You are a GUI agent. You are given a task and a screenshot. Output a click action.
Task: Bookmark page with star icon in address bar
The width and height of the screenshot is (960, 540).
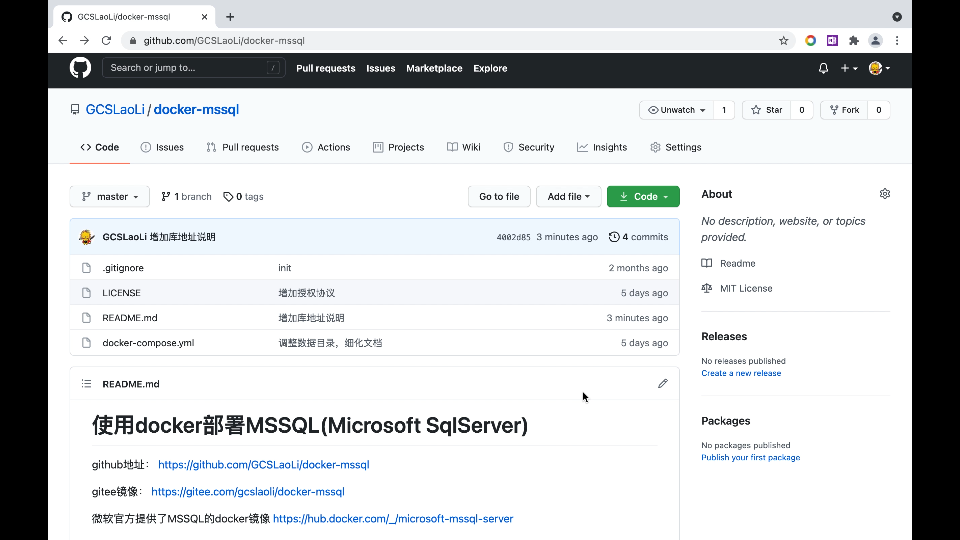click(784, 40)
